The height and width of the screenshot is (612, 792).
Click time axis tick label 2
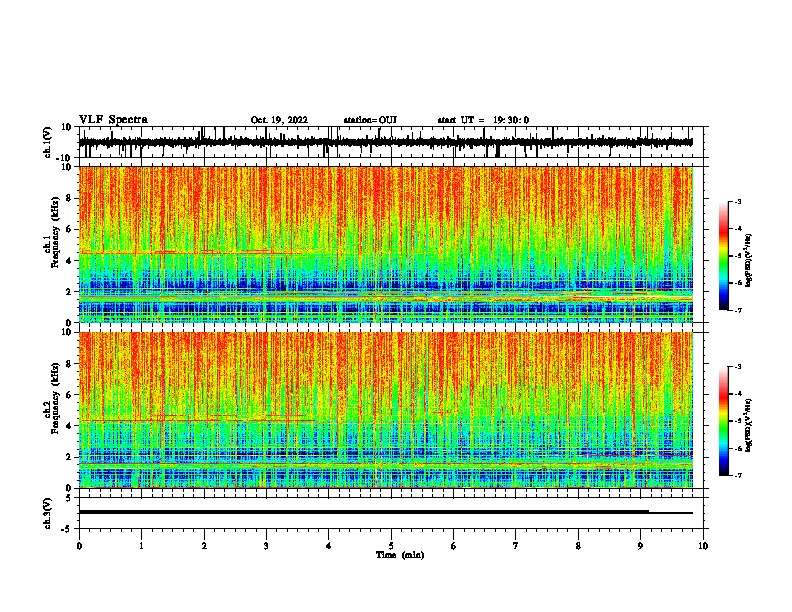pyautogui.click(x=204, y=546)
